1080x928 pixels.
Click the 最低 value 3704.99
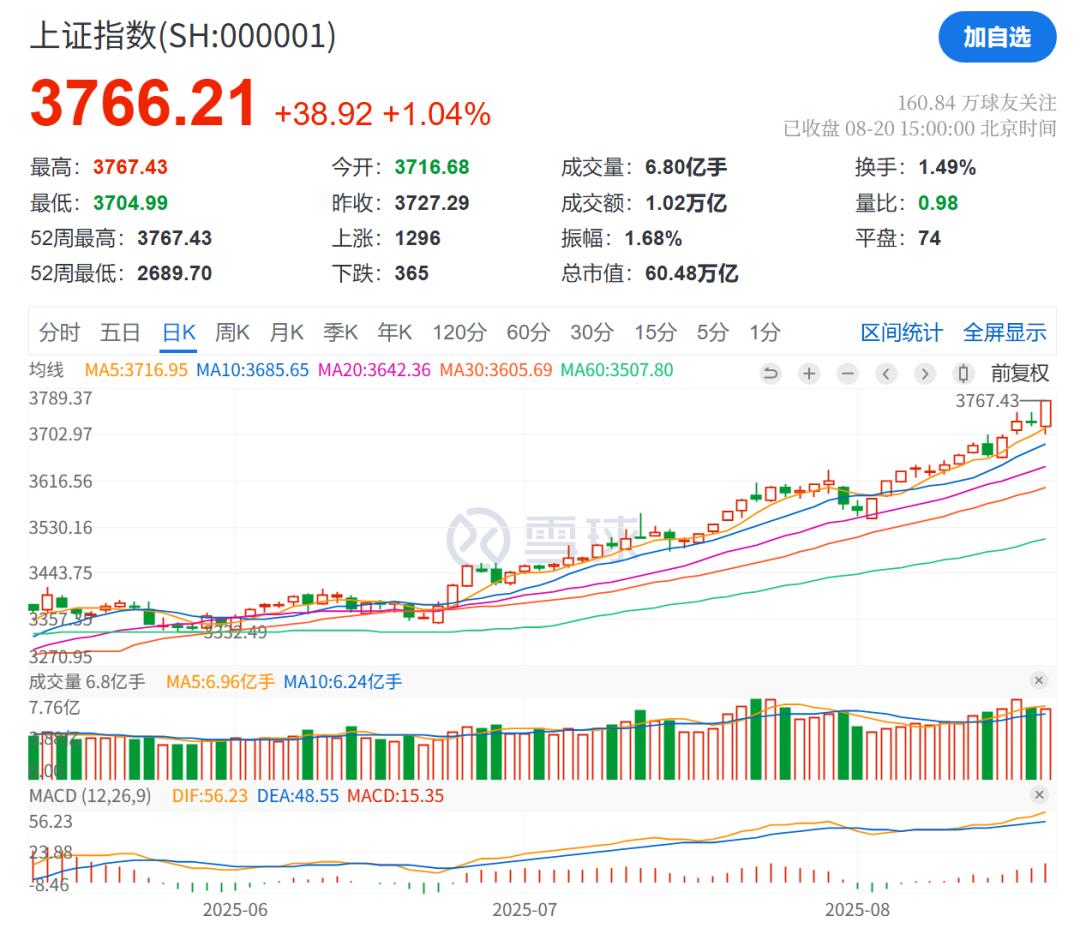point(130,203)
